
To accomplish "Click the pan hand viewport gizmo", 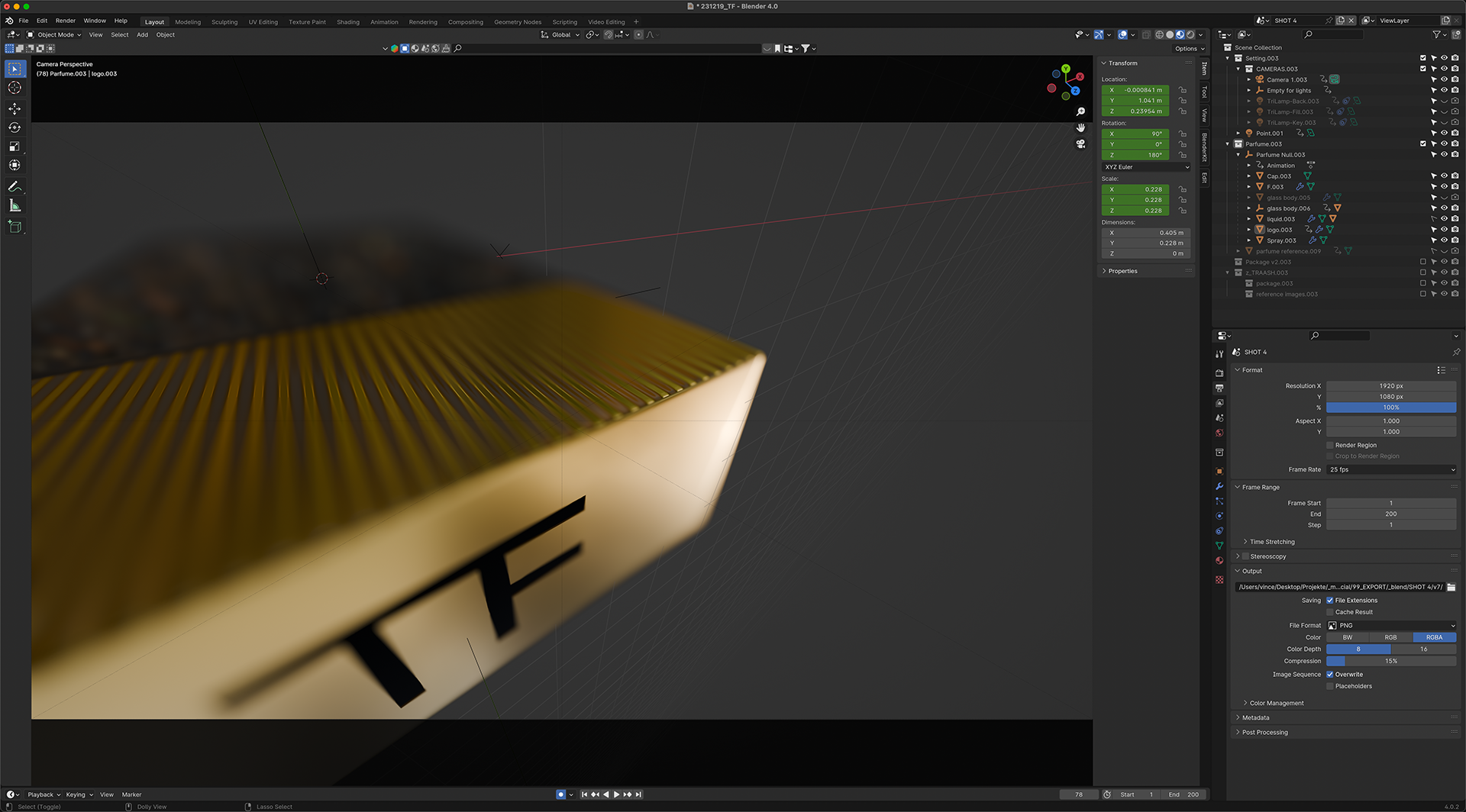I will (x=1080, y=128).
